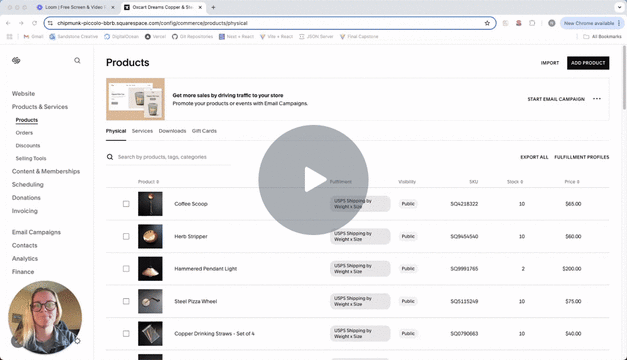Open the All Bookmarks folder

click(x=602, y=36)
